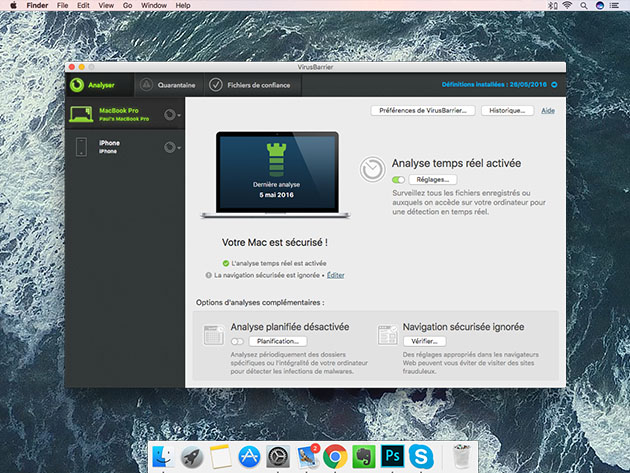Click the Vérifier button
Image resolution: width=630 pixels, height=473 pixels.
(x=424, y=341)
